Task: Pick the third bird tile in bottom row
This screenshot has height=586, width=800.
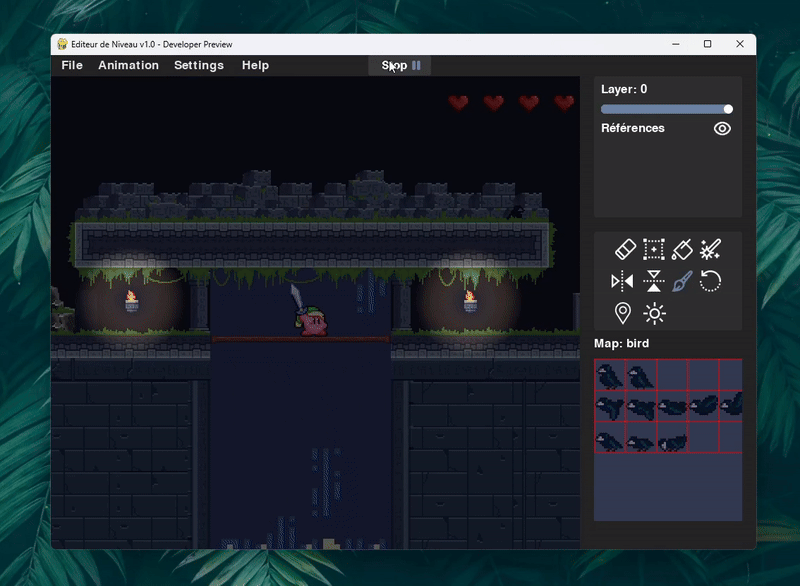Action: [x=672, y=438]
